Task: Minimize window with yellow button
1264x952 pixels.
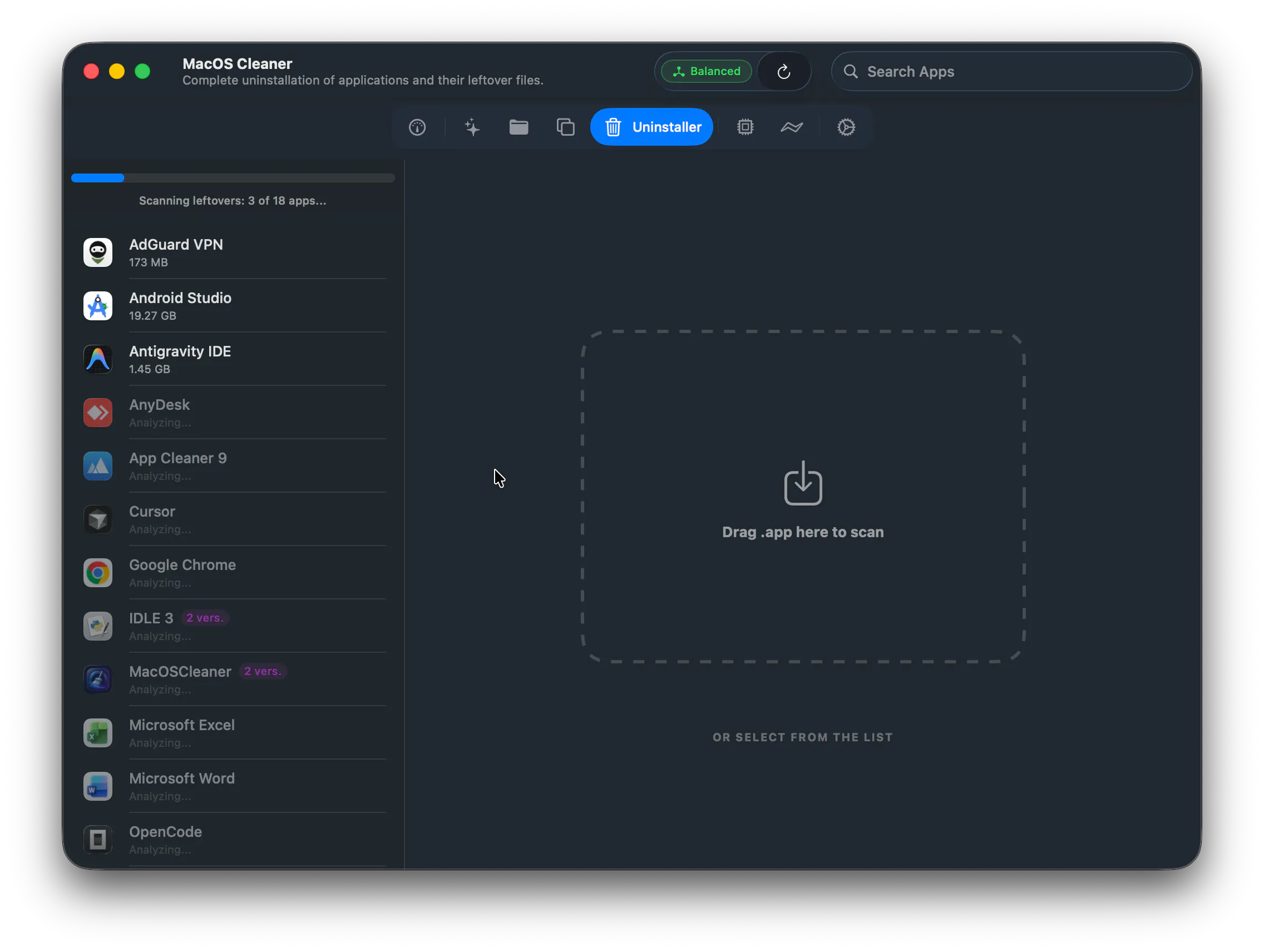Action: point(117,71)
